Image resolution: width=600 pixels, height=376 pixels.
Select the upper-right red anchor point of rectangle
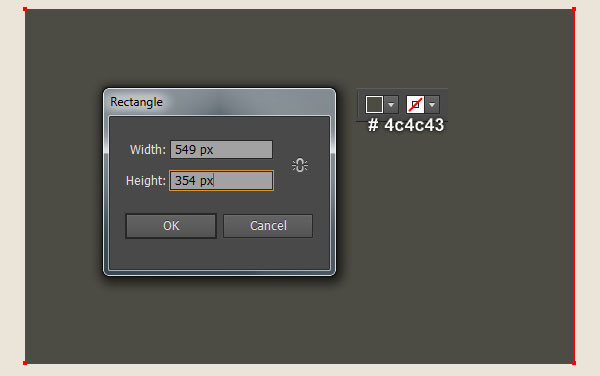(574, 9)
